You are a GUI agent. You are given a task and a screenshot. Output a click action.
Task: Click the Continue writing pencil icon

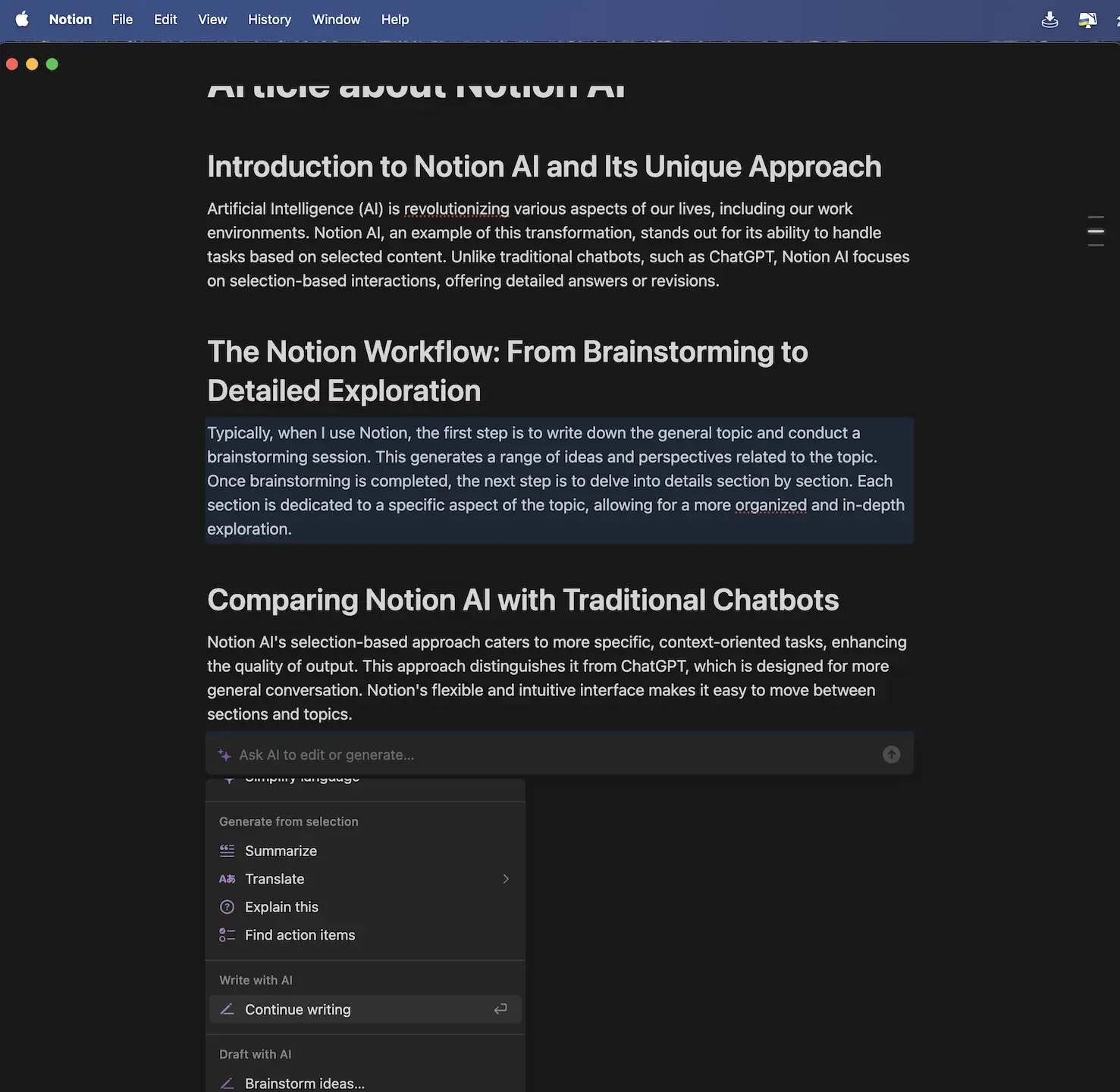(227, 1009)
